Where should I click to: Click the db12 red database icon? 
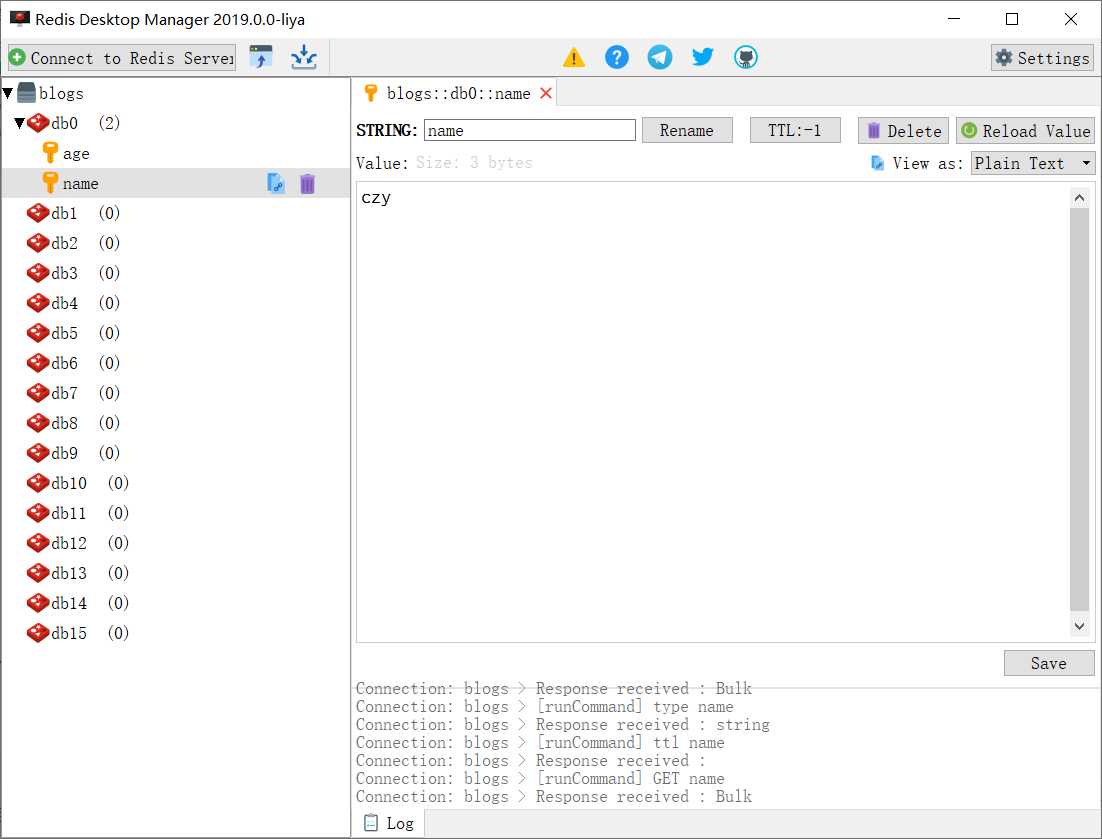[x=38, y=543]
